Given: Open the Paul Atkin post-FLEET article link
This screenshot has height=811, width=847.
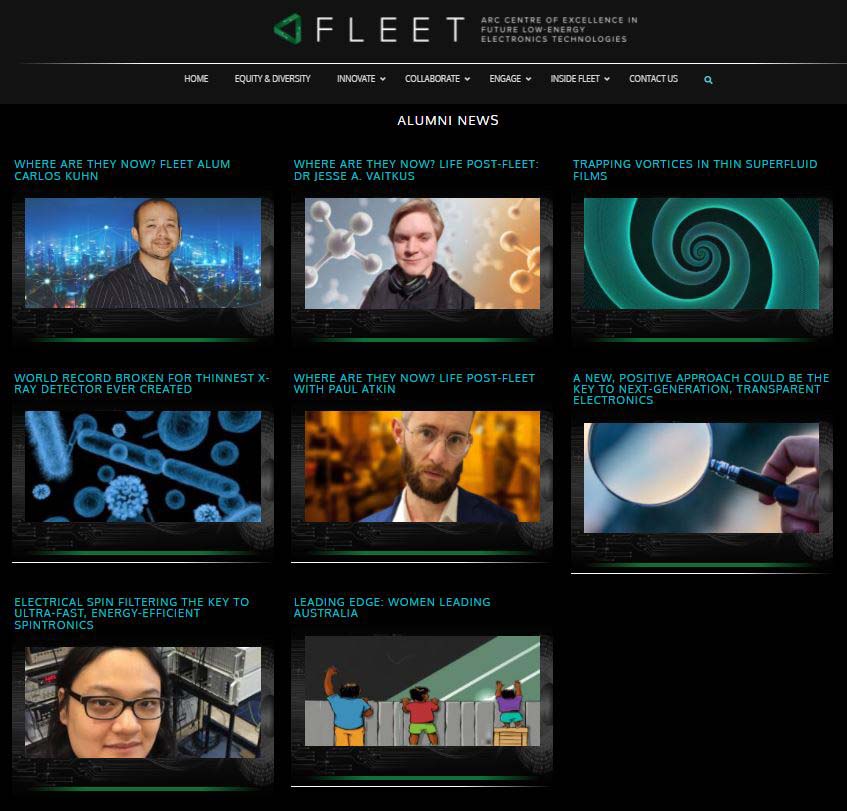Looking at the screenshot, I should [414, 384].
